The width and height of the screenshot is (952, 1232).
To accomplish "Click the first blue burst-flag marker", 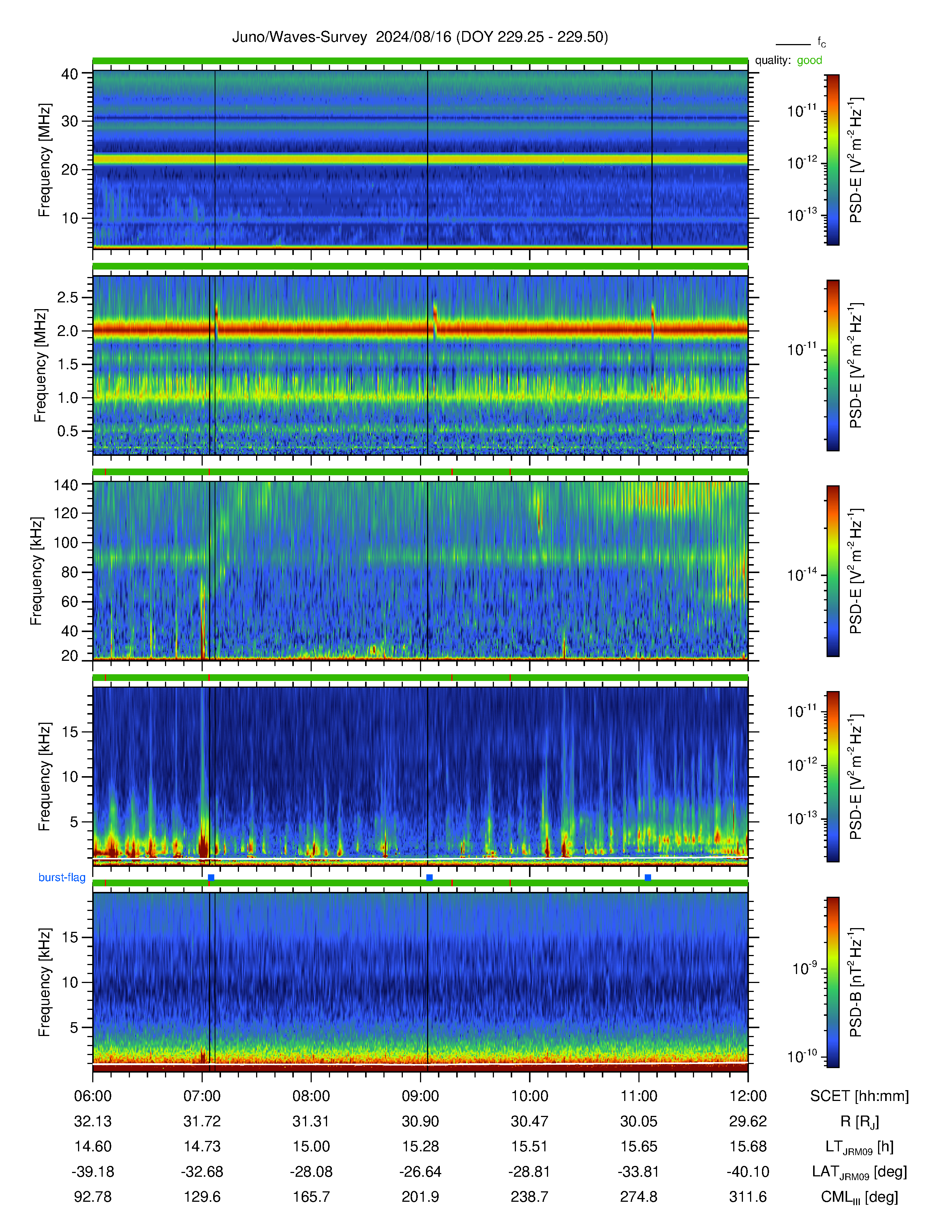I will 211,877.
